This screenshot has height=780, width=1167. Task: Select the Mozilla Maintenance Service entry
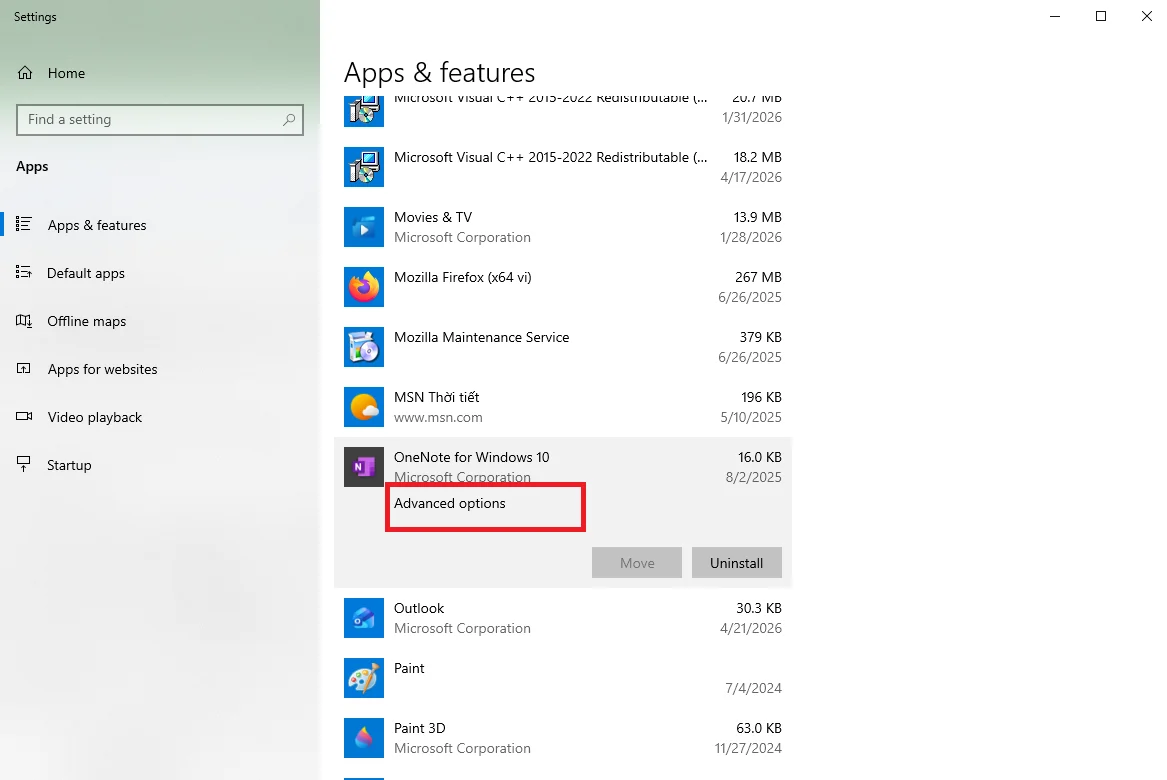(x=563, y=347)
